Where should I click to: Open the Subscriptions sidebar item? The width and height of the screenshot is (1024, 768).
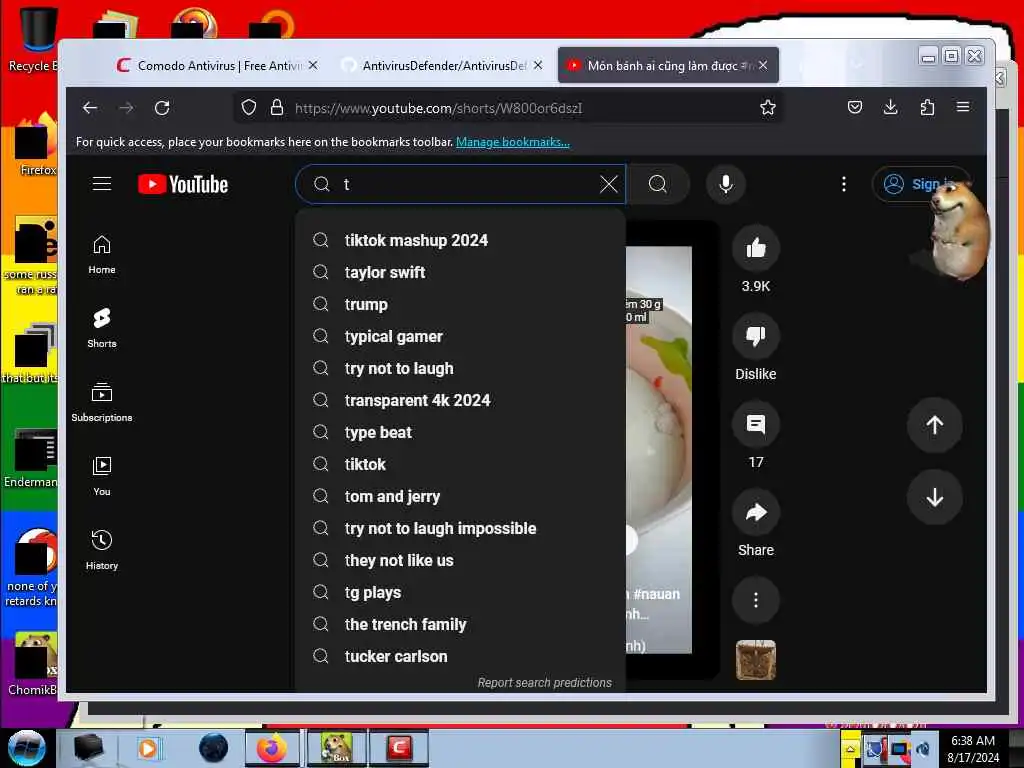[x=102, y=402]
